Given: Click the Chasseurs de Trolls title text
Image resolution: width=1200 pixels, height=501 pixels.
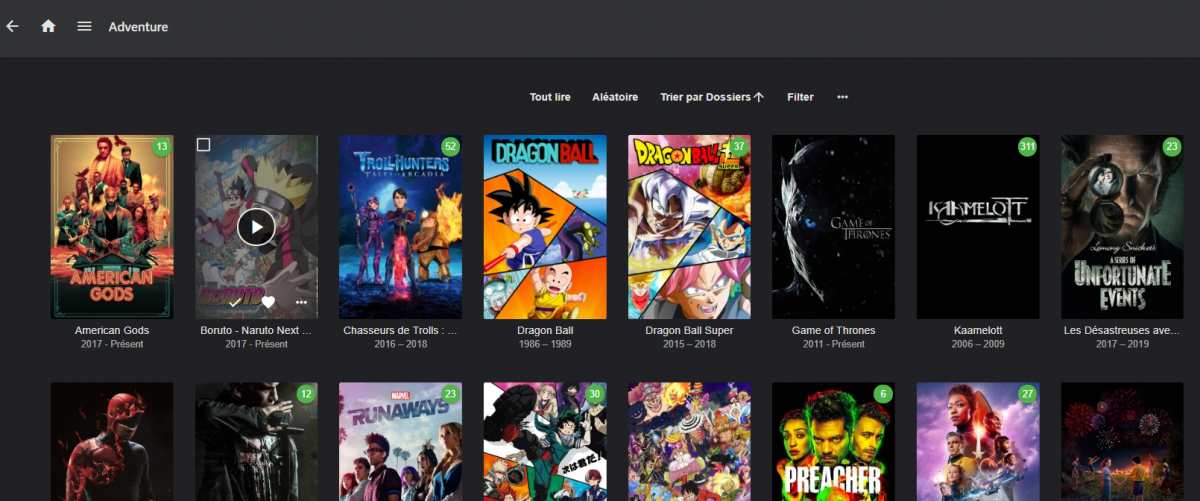Looking at the screenshot, I should (x=400, y=330).
